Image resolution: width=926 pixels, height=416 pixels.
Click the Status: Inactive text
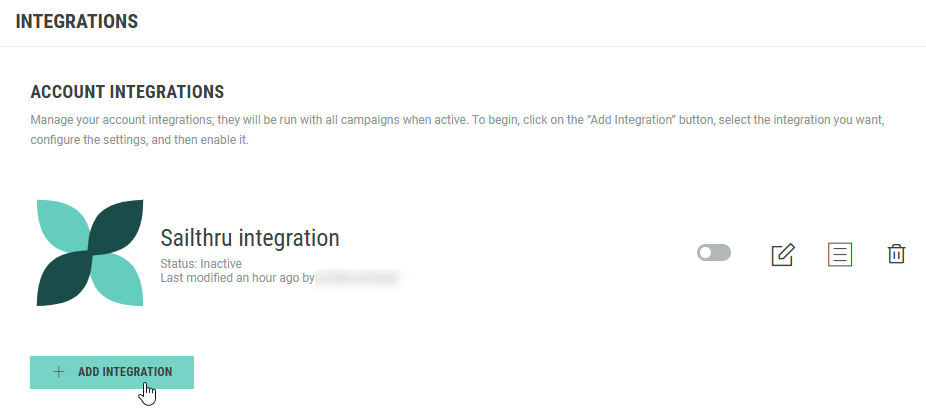point(201,263)
